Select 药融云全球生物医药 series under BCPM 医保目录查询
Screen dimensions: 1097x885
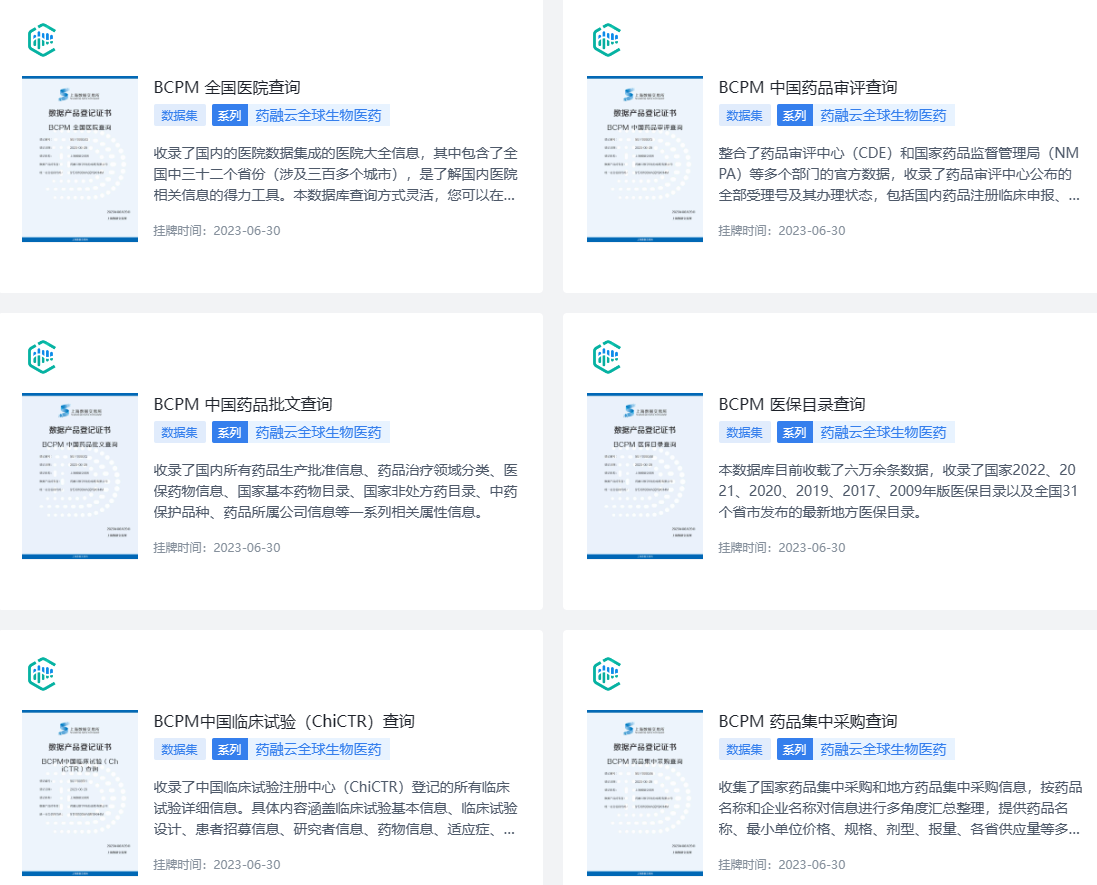(883, 433)
